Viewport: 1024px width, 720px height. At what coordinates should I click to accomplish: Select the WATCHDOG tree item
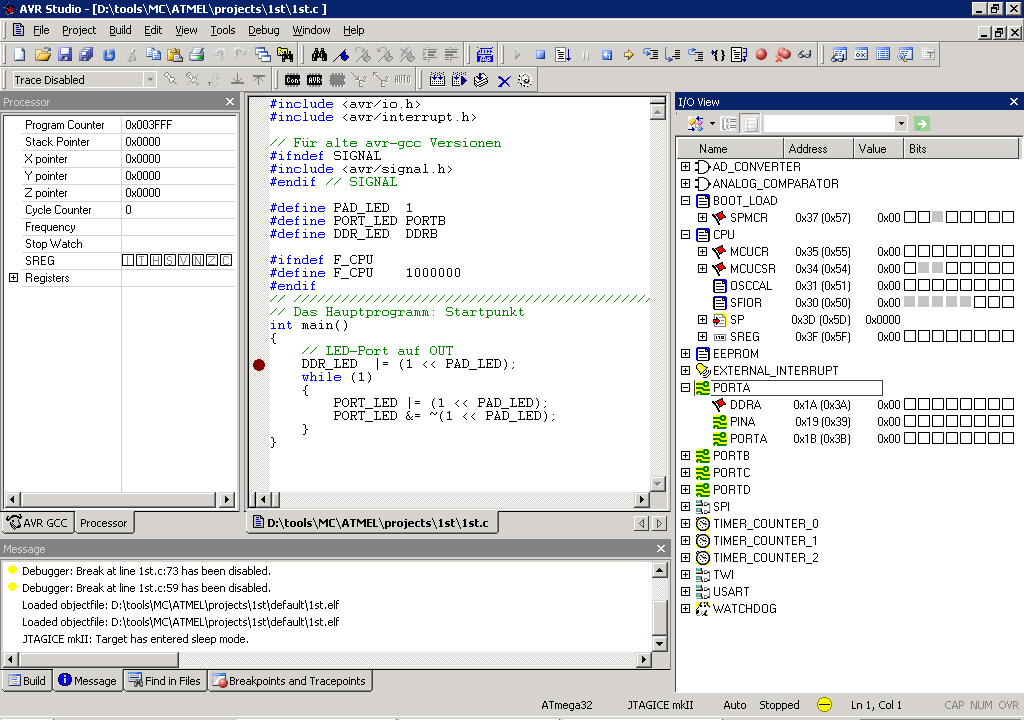tap(744, 609)
